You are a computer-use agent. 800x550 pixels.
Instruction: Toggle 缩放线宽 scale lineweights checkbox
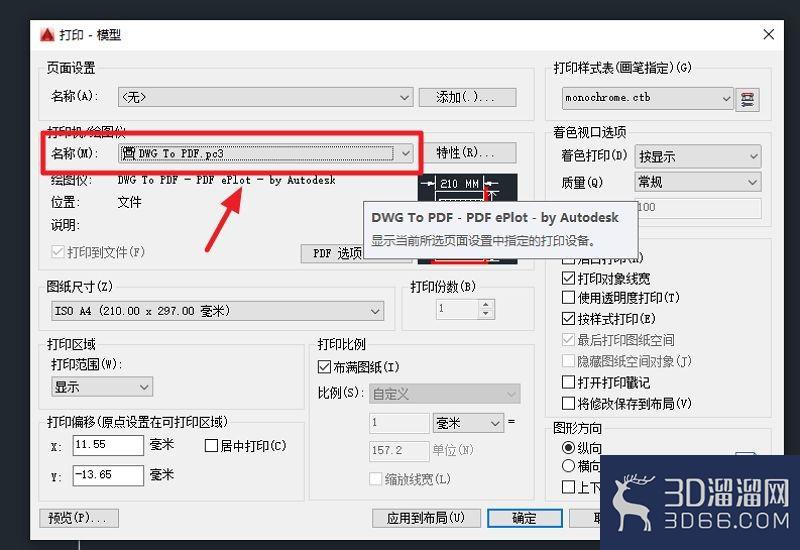click(x=376, y=479)
